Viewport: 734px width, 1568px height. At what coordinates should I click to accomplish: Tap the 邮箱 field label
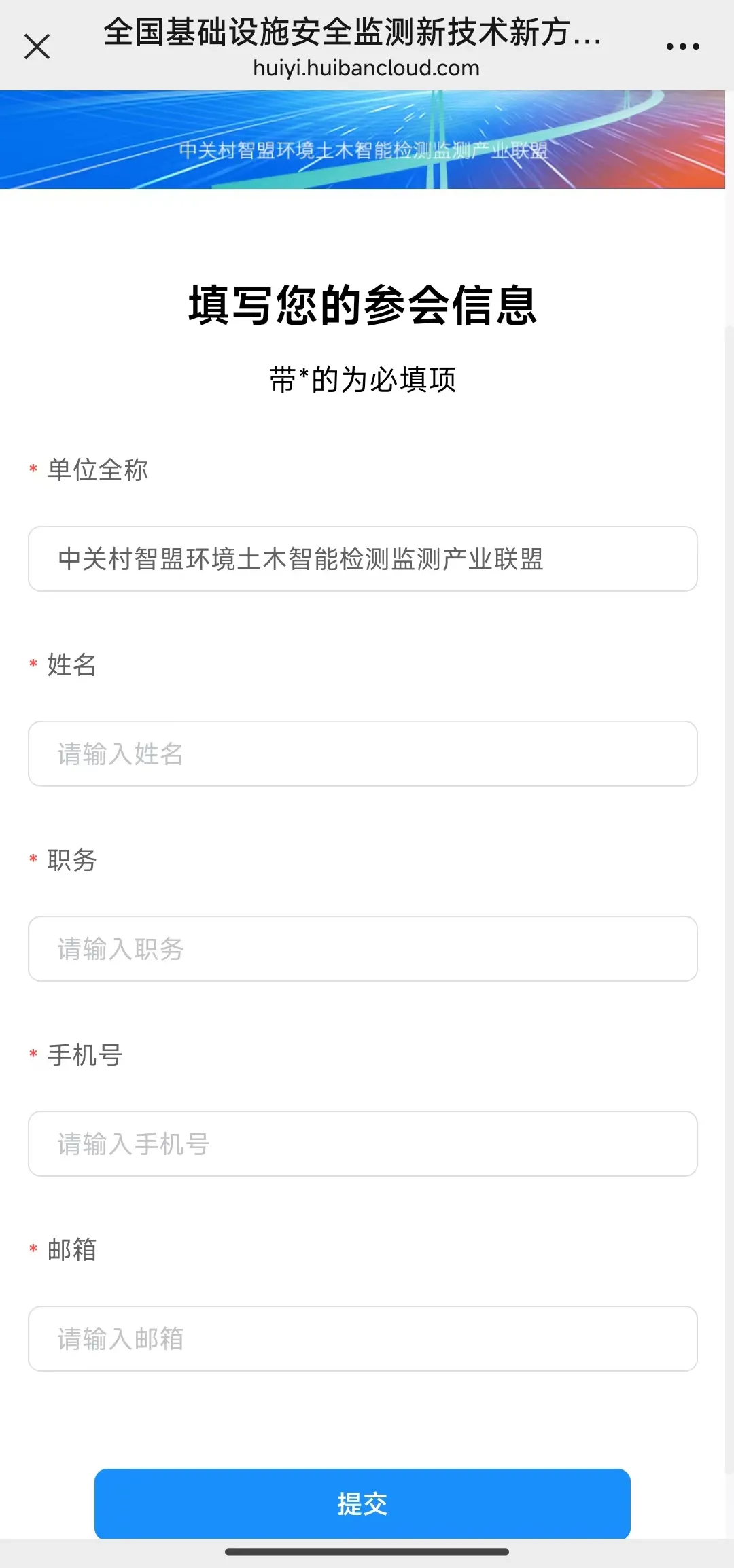point(72,1249)
